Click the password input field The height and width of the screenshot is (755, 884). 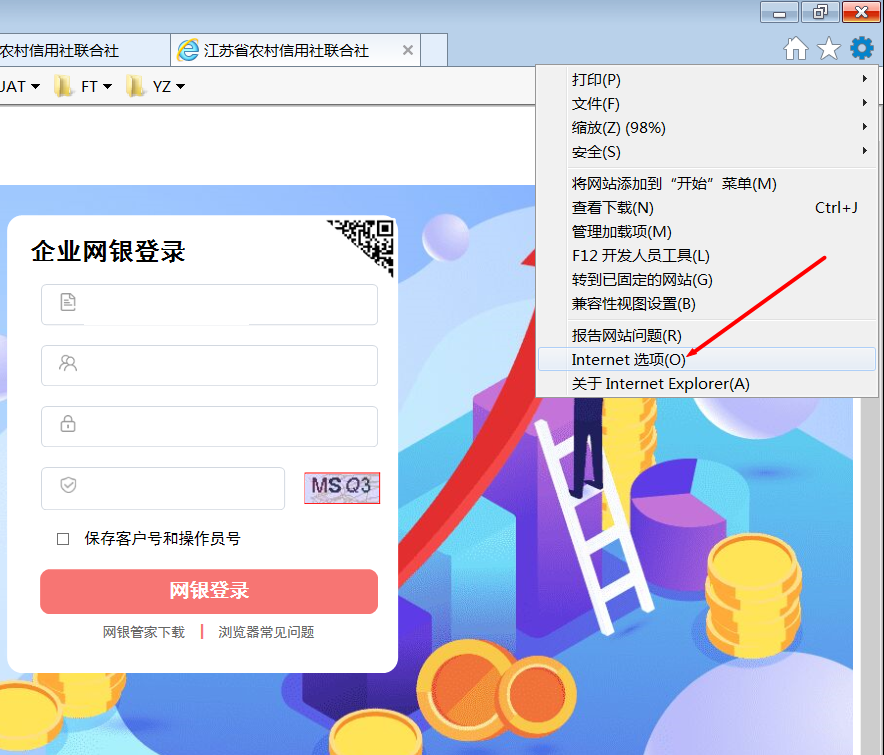(x=209, y=426)
